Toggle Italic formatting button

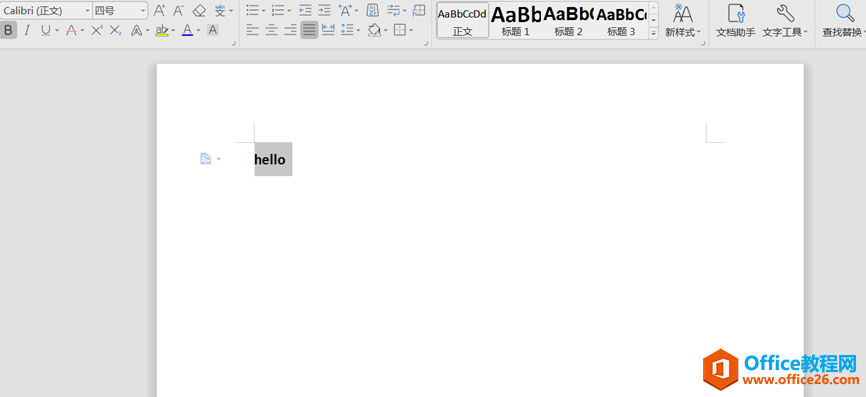coord(27,30)
